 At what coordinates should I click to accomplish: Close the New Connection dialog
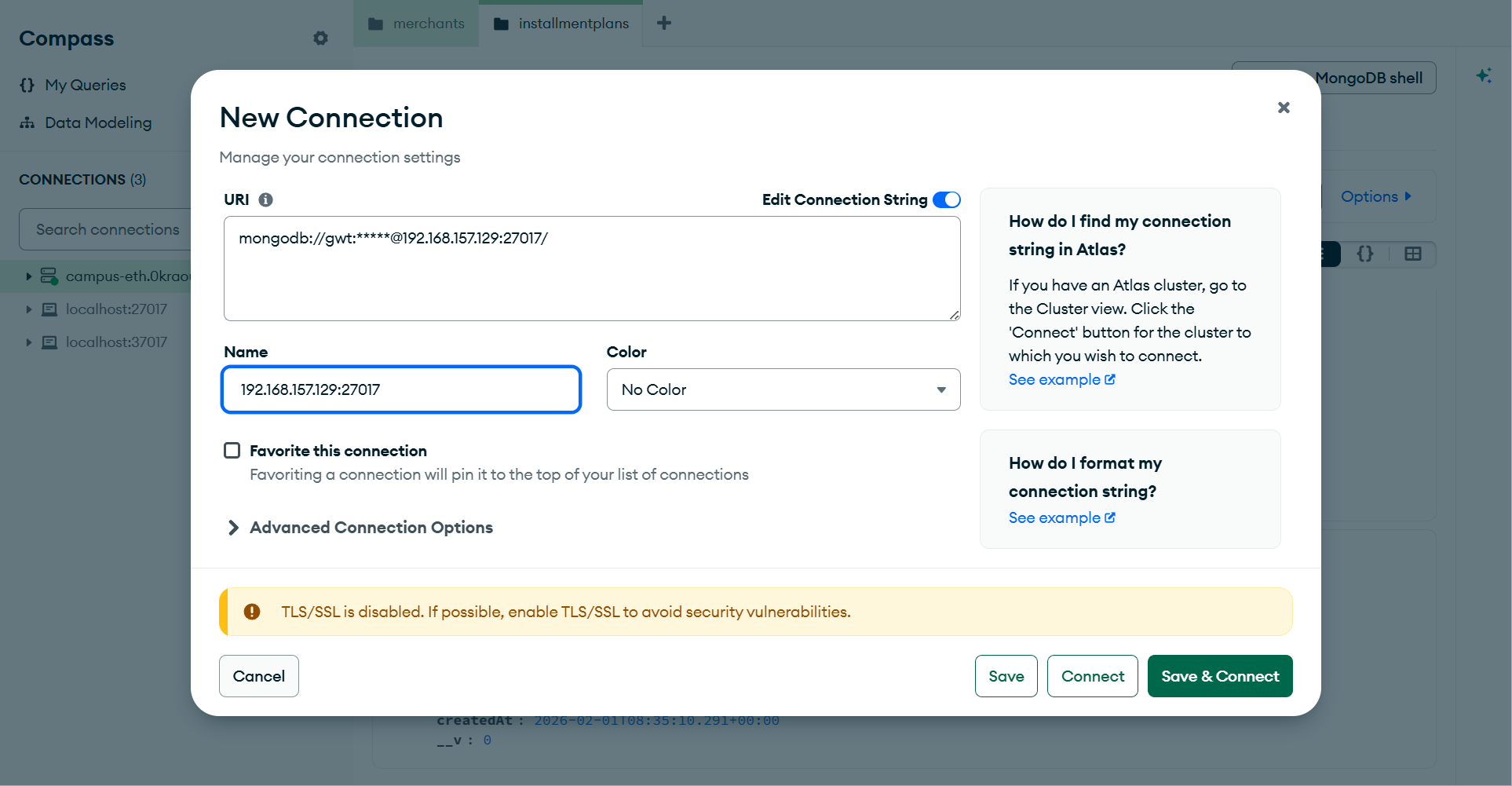1284,108
